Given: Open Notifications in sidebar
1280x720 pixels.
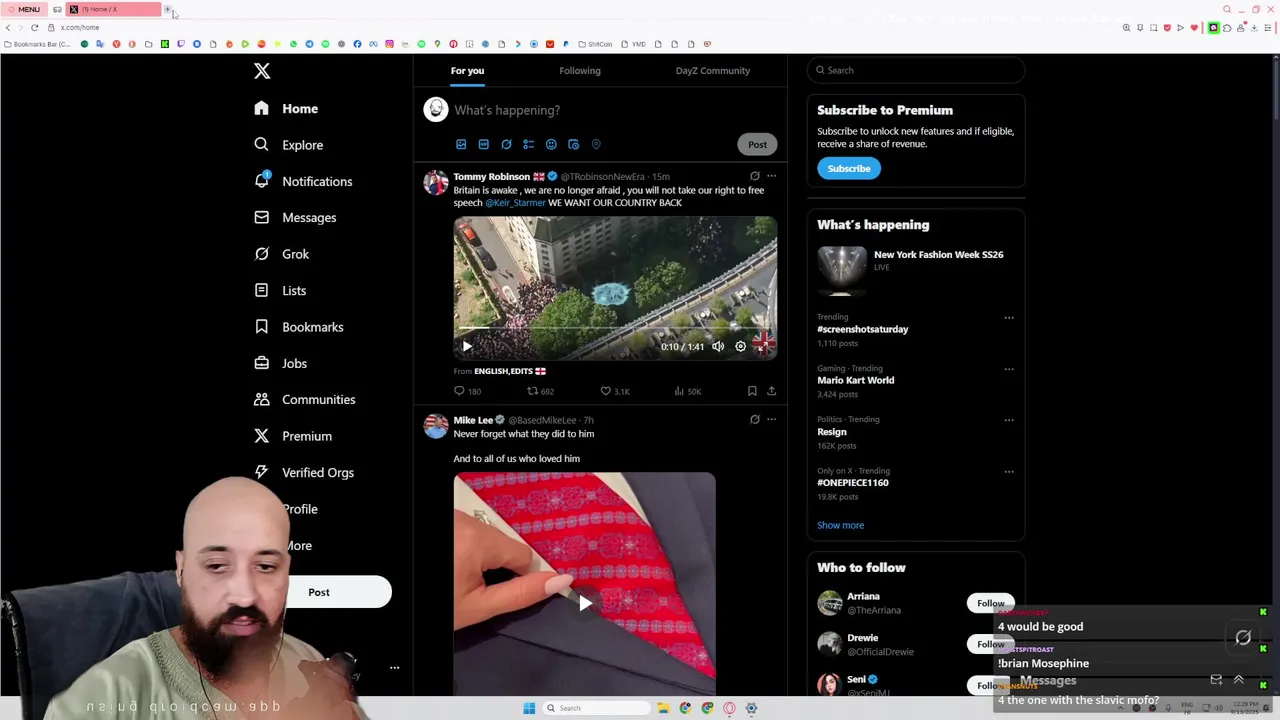Looking at the screenshot, I should (x=303, y=181).
